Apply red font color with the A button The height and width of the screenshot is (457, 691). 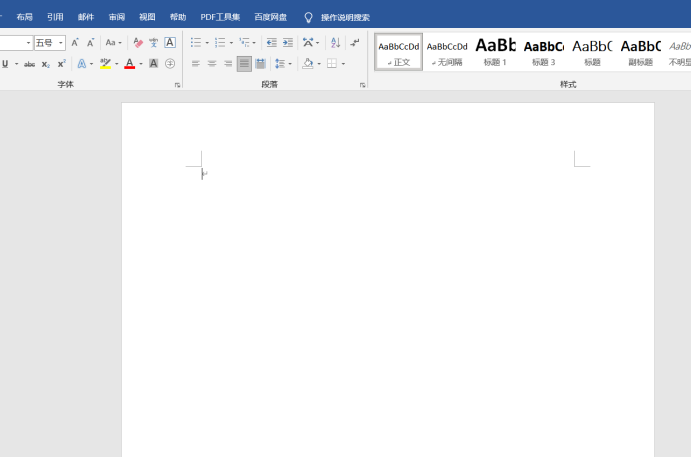point(129,64)
